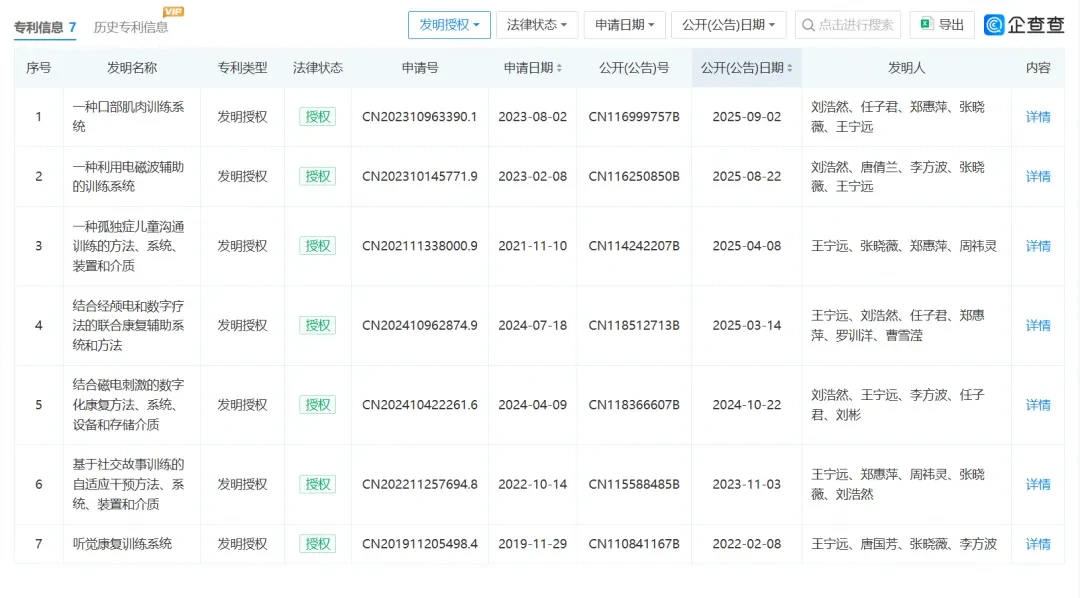This screenshot has height=598, width=1080.
Task: Click the search magnifier icon
Action: (x=808, y=25)
